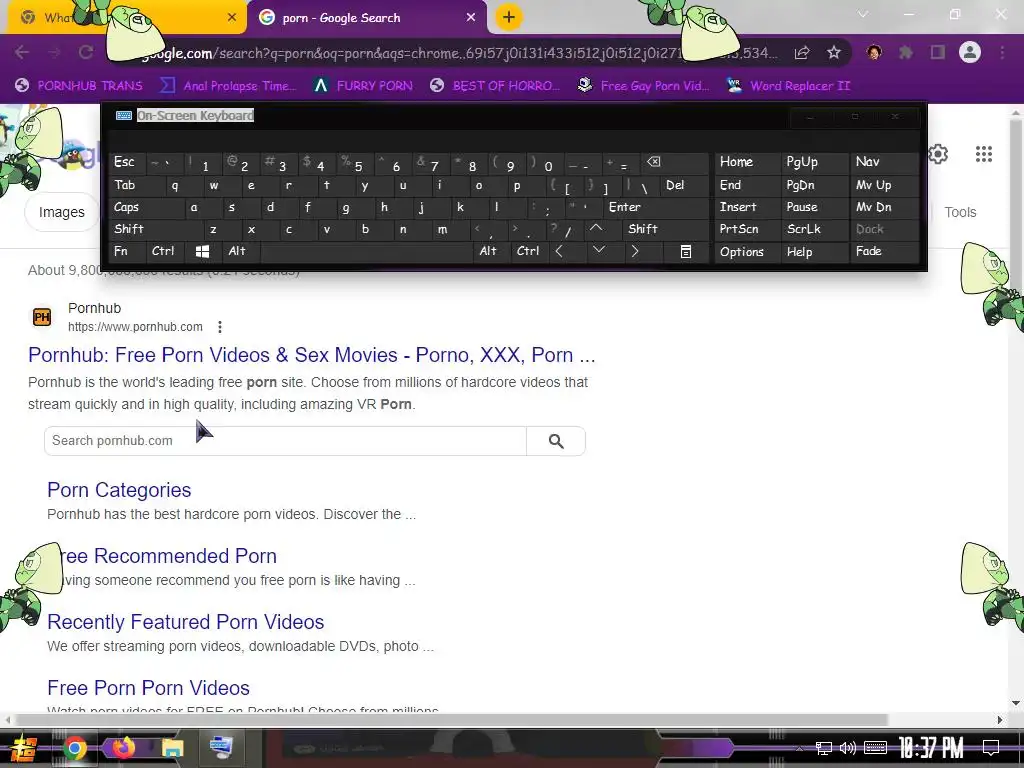1024x768 pixels.
Task: Click the down arrow key on keyboard
Action: [x=598, y=250]
